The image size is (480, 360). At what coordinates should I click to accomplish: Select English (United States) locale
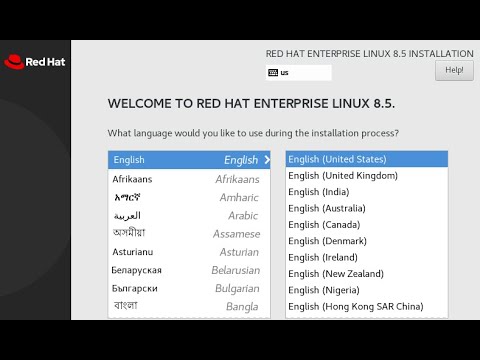coord(367,159)
